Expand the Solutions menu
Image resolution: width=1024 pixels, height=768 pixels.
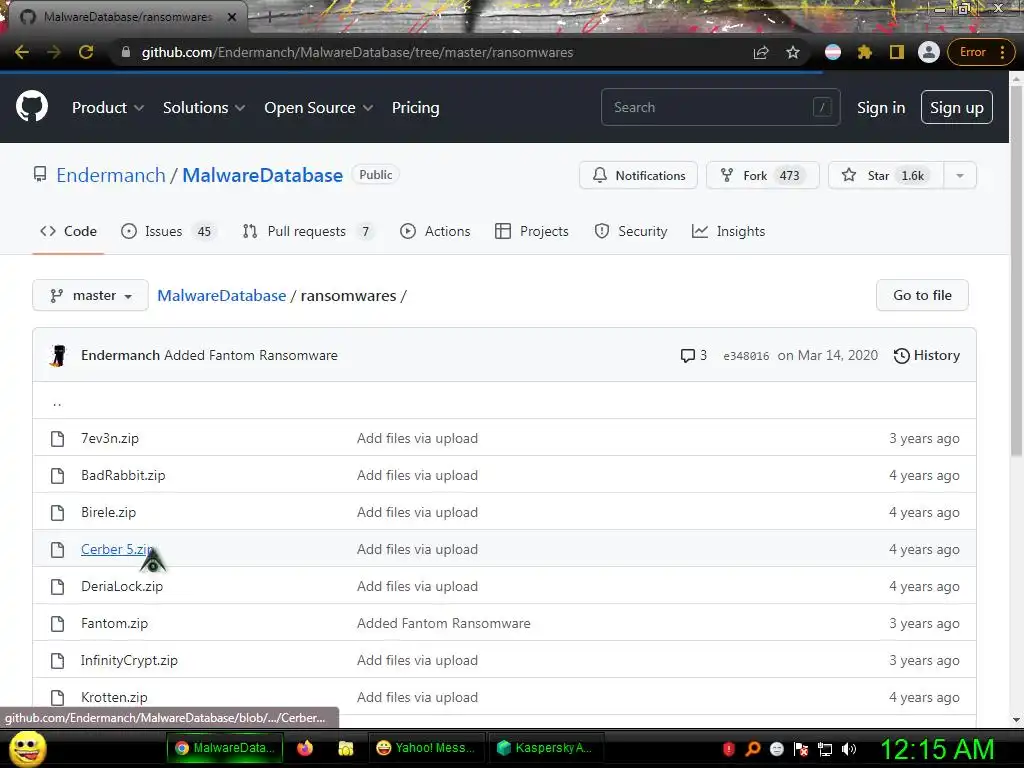204,108
